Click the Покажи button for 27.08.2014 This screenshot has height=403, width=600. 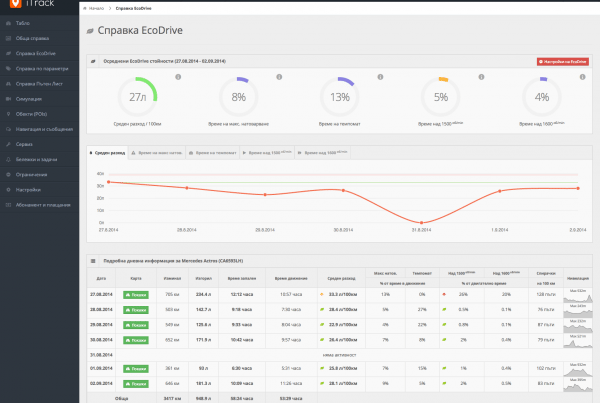(136, 295)
